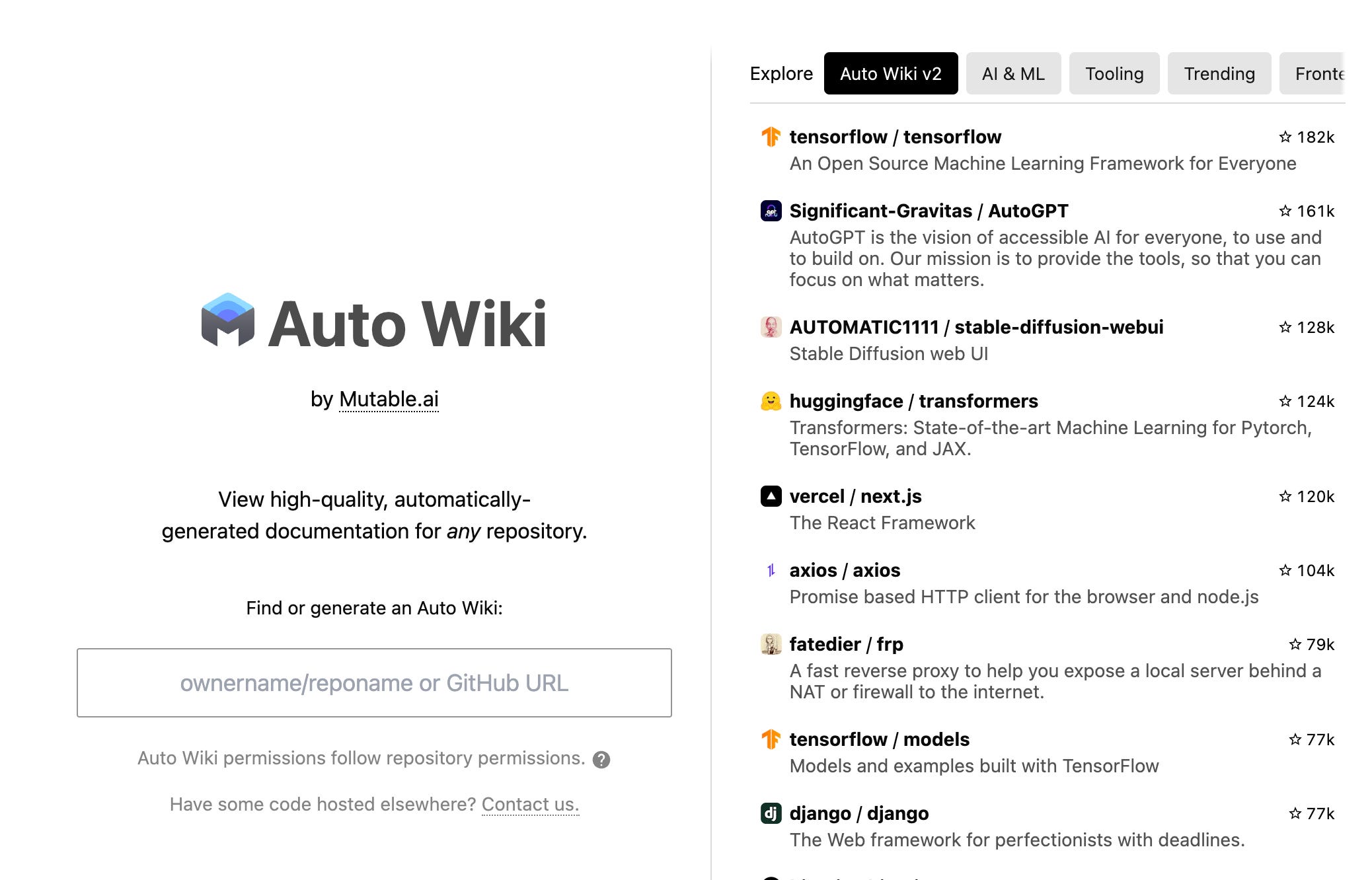Click the Vercel triangle logo icon

point(771,496)
